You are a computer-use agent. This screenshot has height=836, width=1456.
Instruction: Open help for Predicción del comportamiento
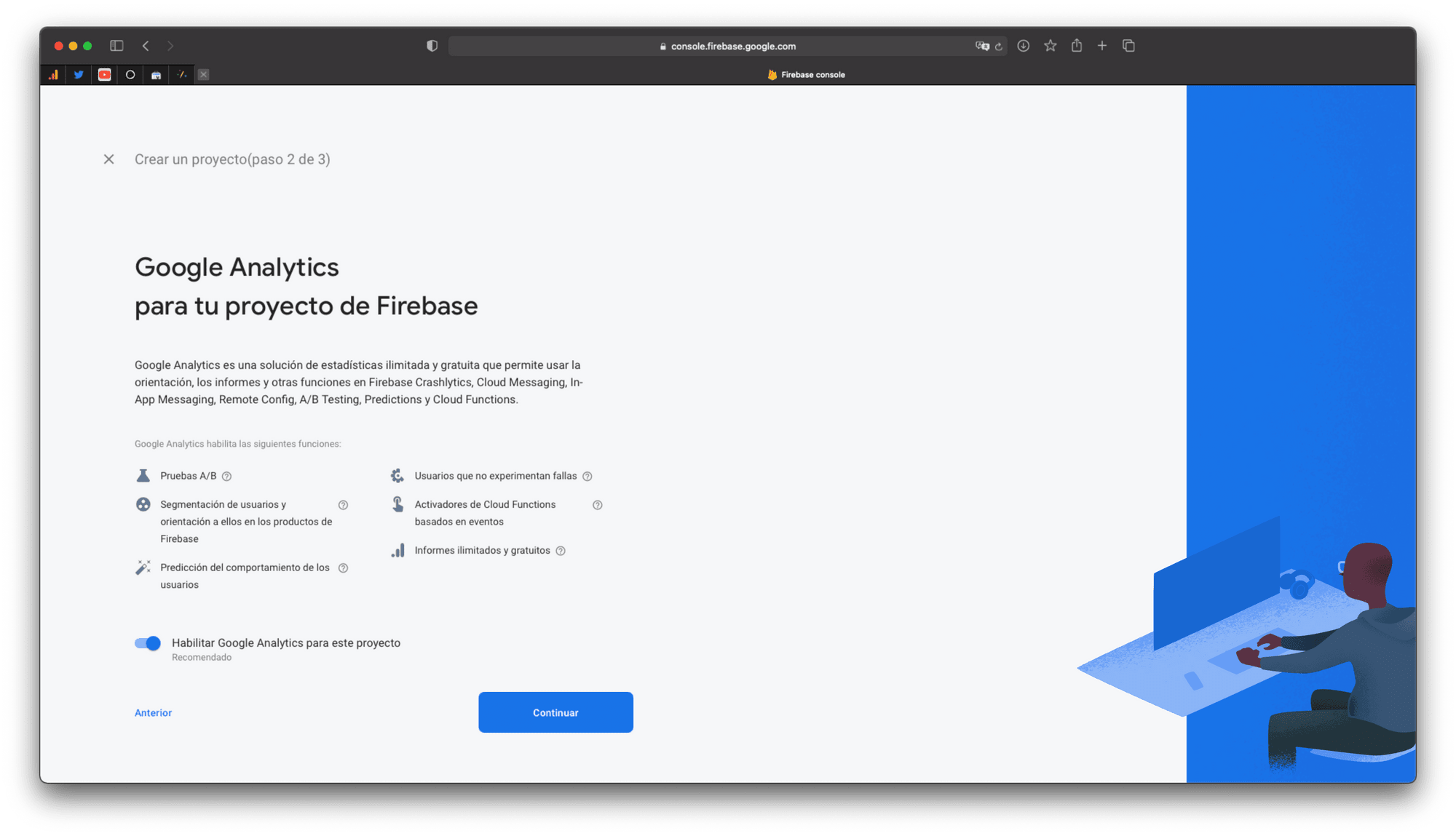(343, 568)
